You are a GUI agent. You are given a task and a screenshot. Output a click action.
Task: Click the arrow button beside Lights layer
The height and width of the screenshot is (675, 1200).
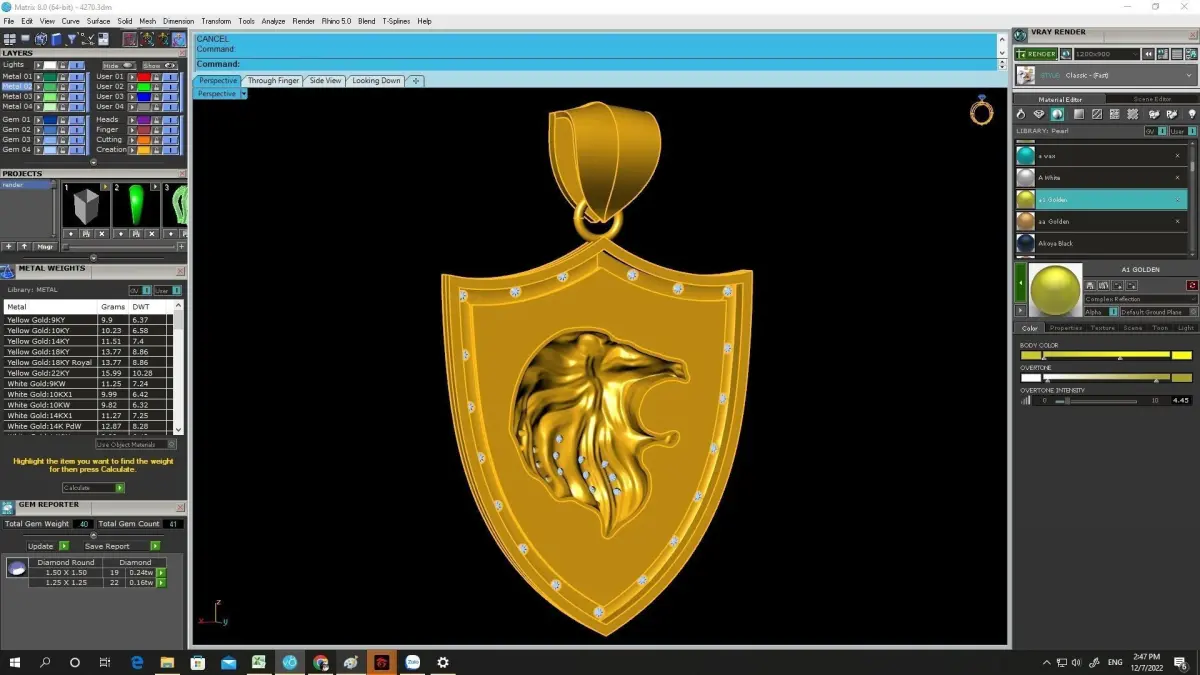39,65
